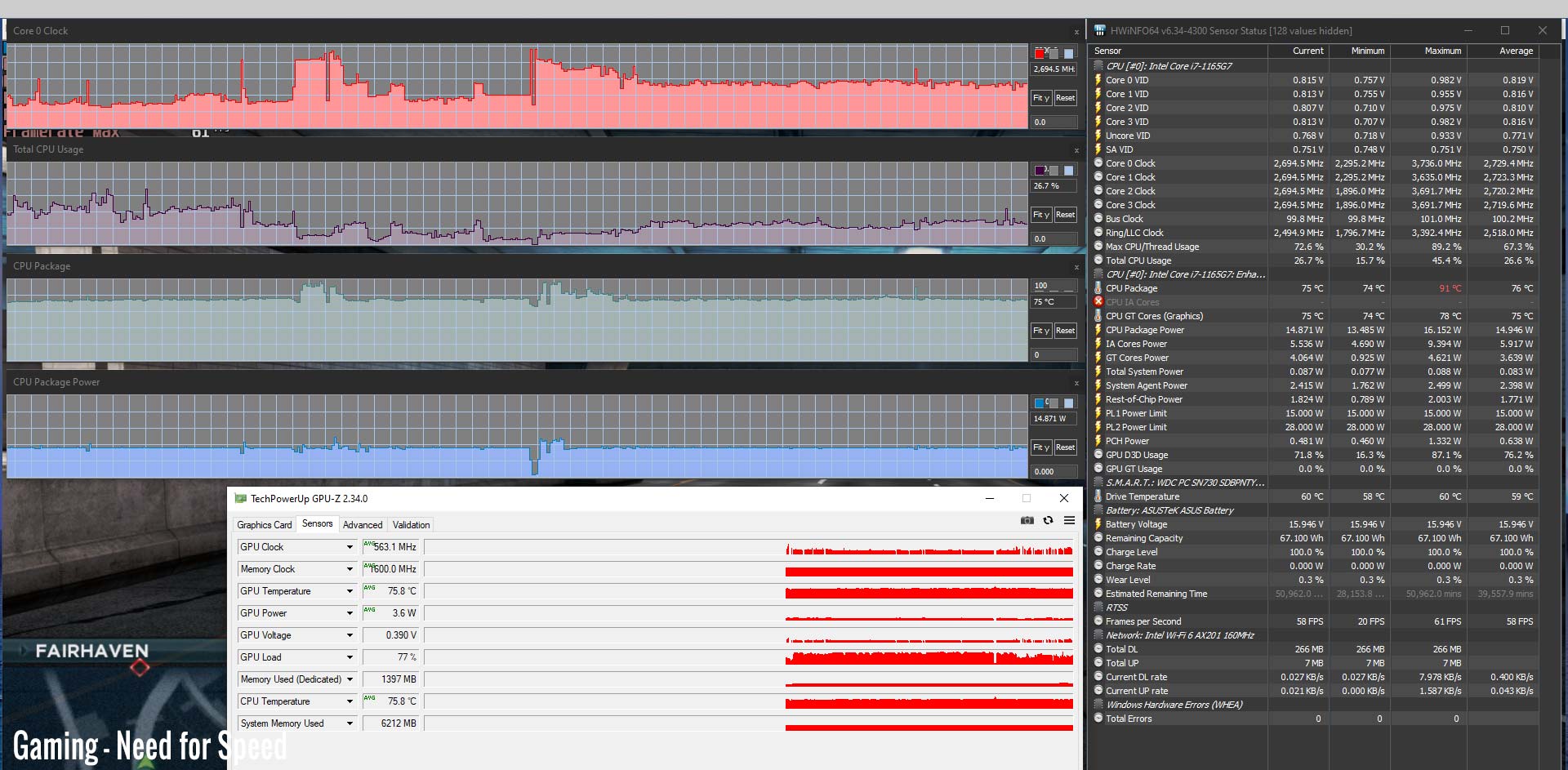Reset the Core 0 Clock graph
This screenshot has height=770, width=1568.
tap(1065, 98)
